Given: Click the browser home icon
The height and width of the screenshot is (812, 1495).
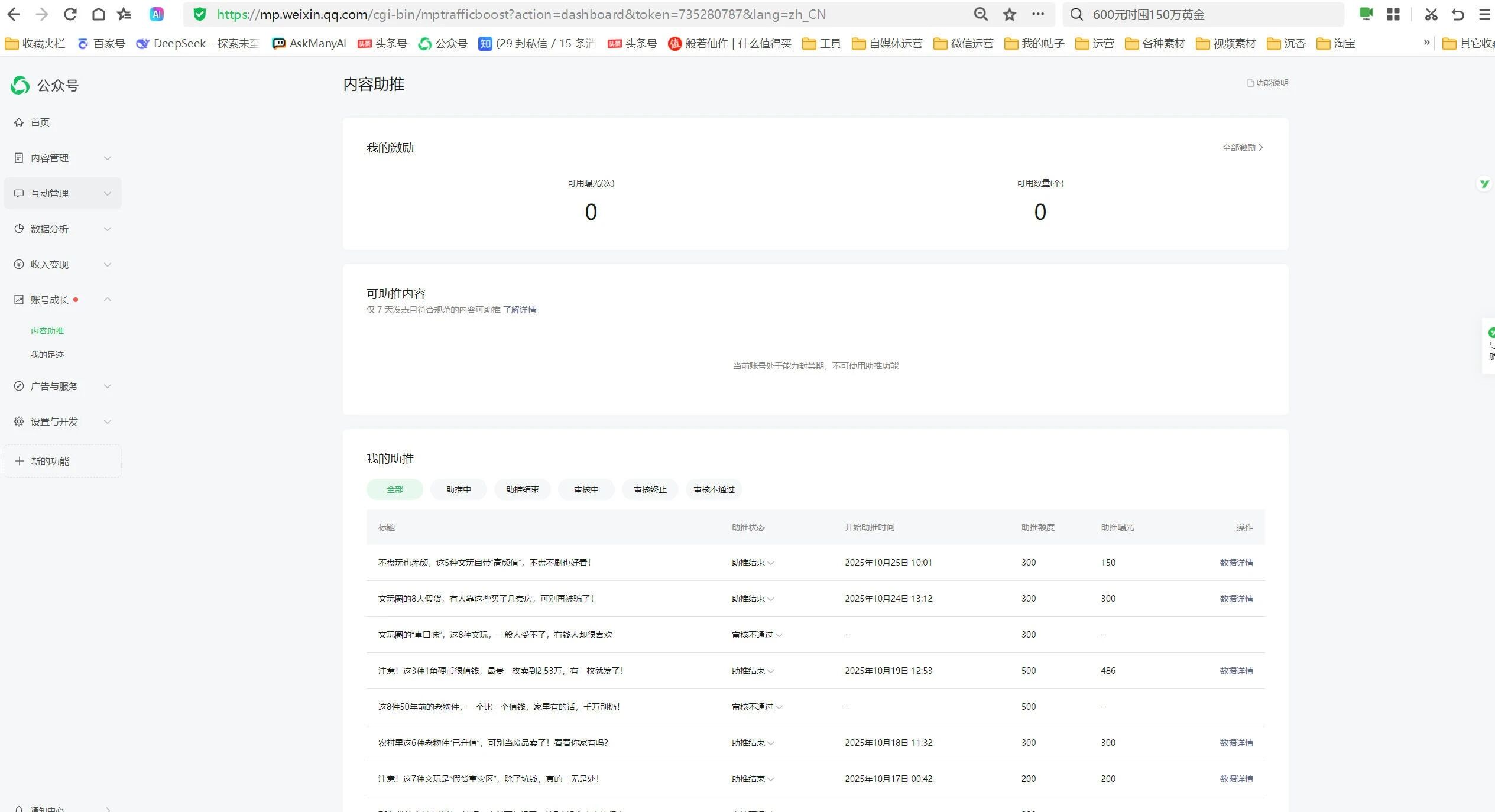Looking at the screenshot, I should [99, 14].
